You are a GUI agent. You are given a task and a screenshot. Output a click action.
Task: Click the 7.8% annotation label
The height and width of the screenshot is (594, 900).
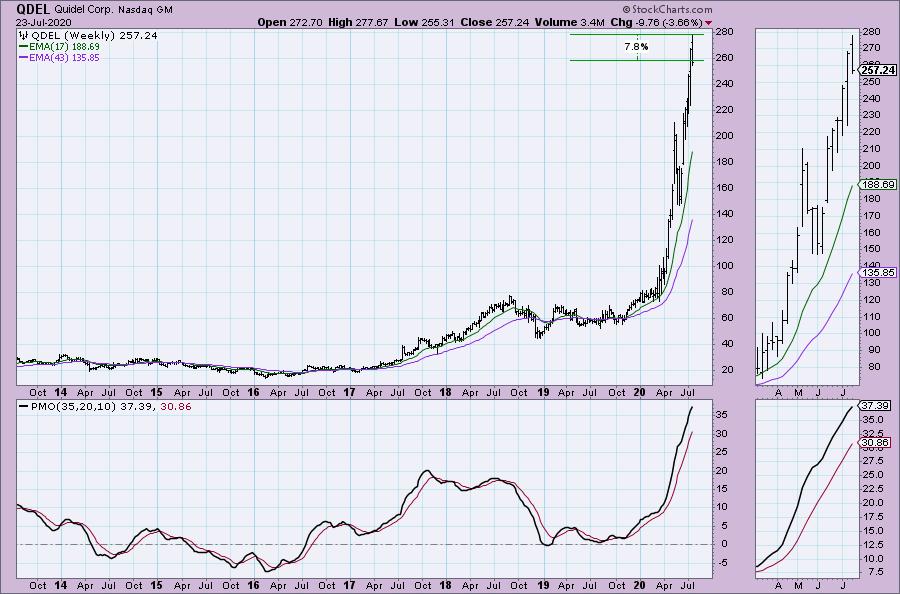pos(636,46)
